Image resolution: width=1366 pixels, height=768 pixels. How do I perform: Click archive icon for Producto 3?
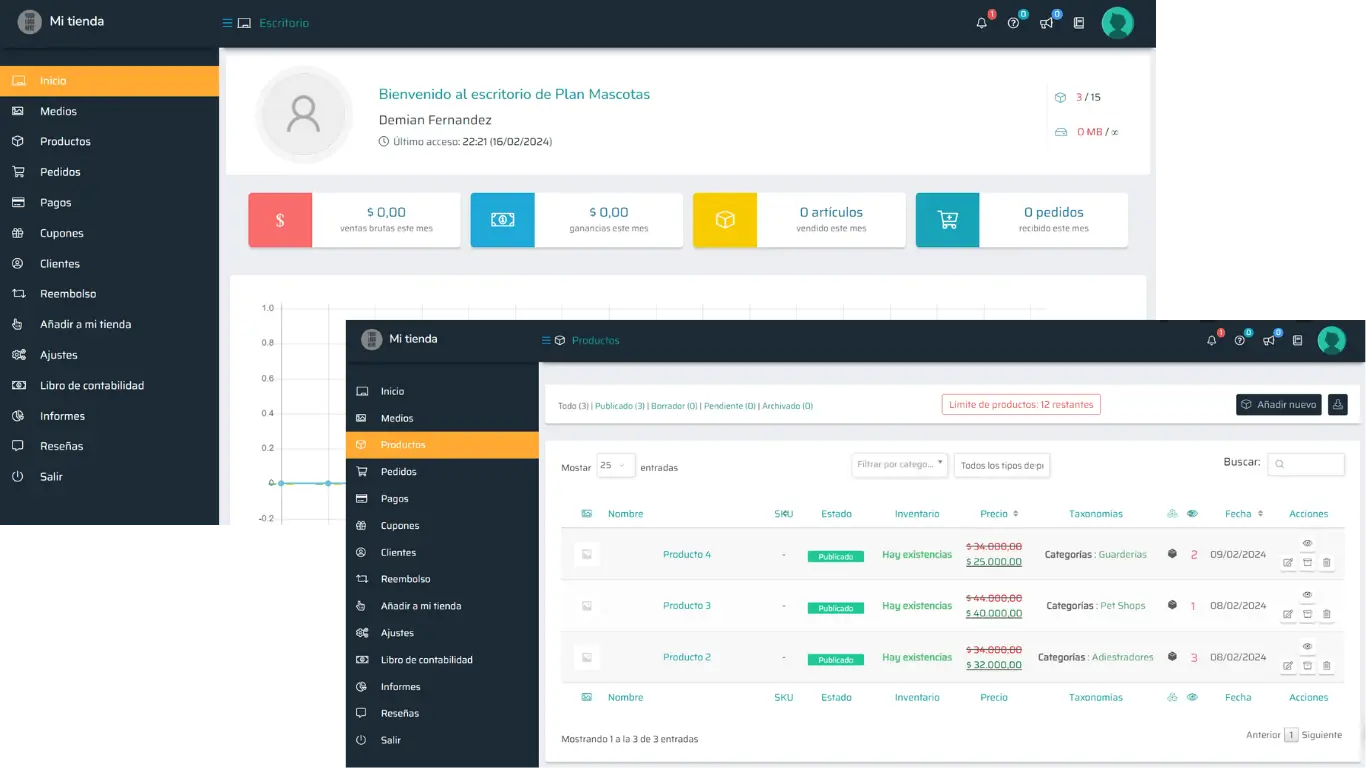[1307, 614]
